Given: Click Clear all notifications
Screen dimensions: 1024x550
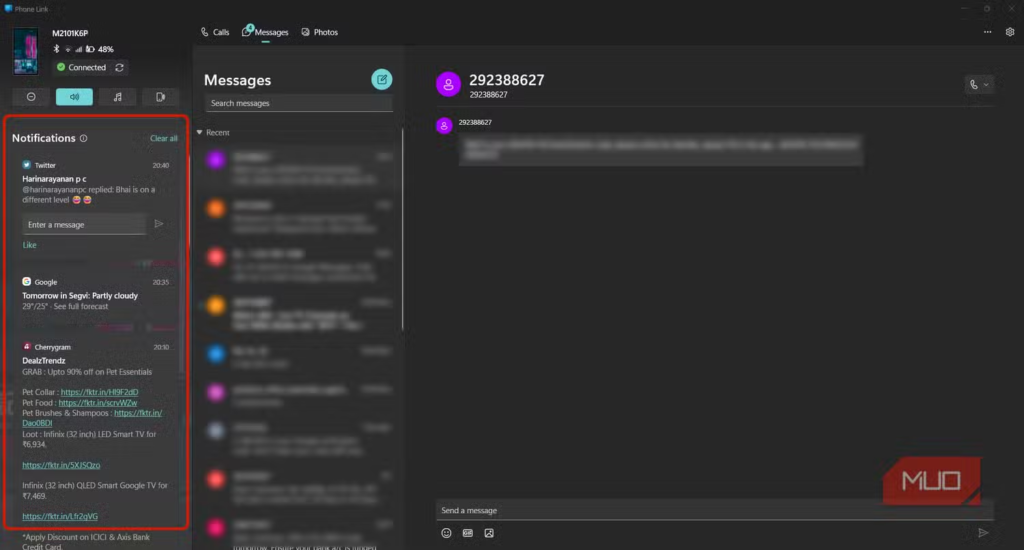Looking at the screenshot, I should [x=163, y=139].
